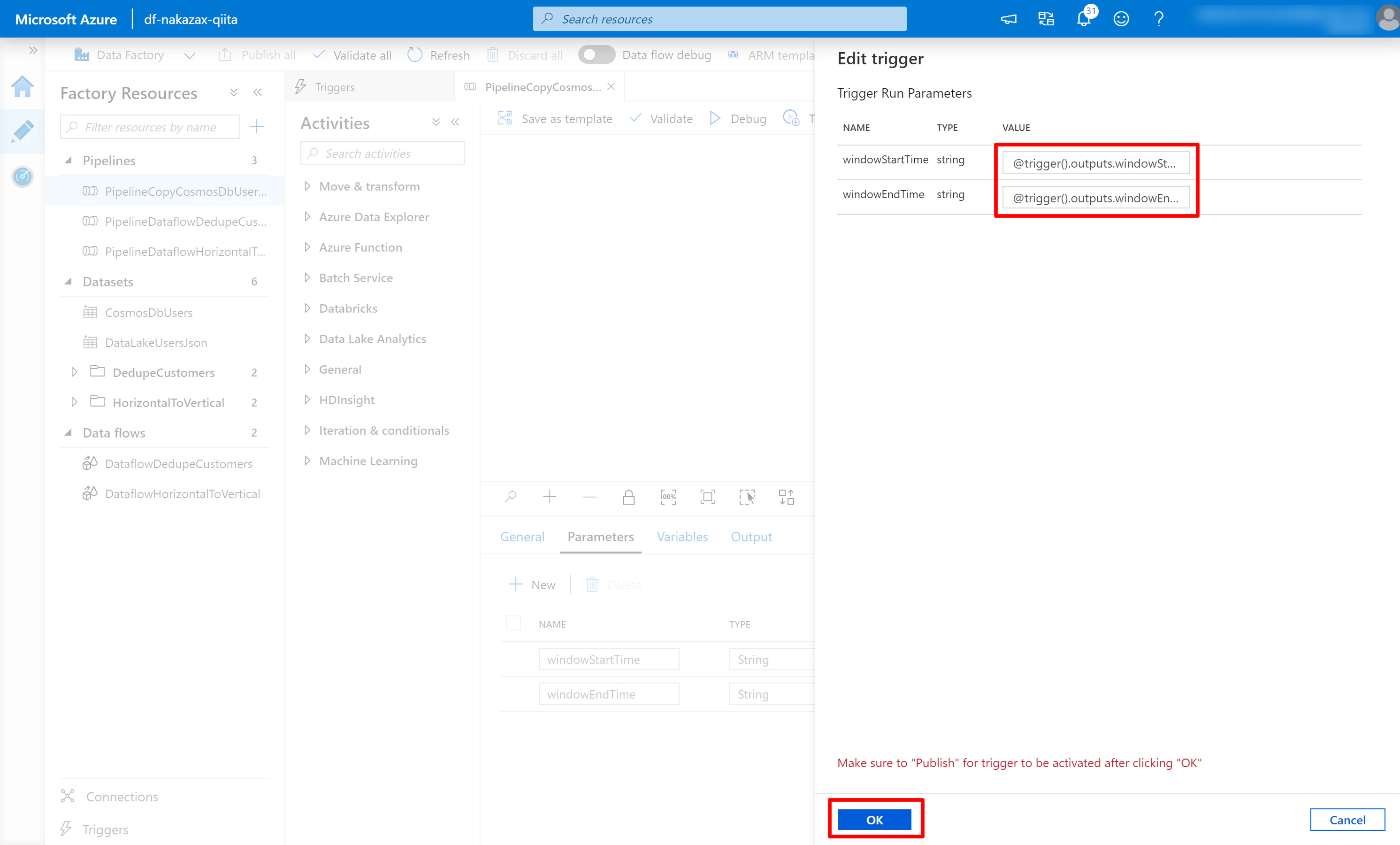The height and width of the screenshot is (845, 1400).
Task: Open ARM template menu
Action: pos(771,55)
